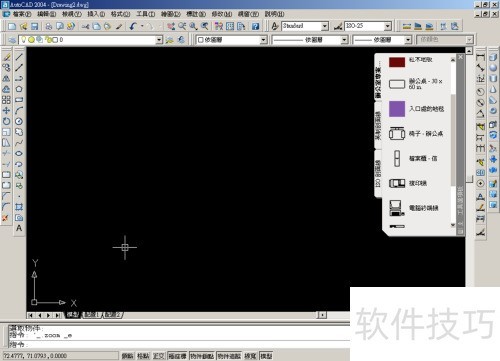
Task: Select the Rectangle draw tool
Action: 19,100
